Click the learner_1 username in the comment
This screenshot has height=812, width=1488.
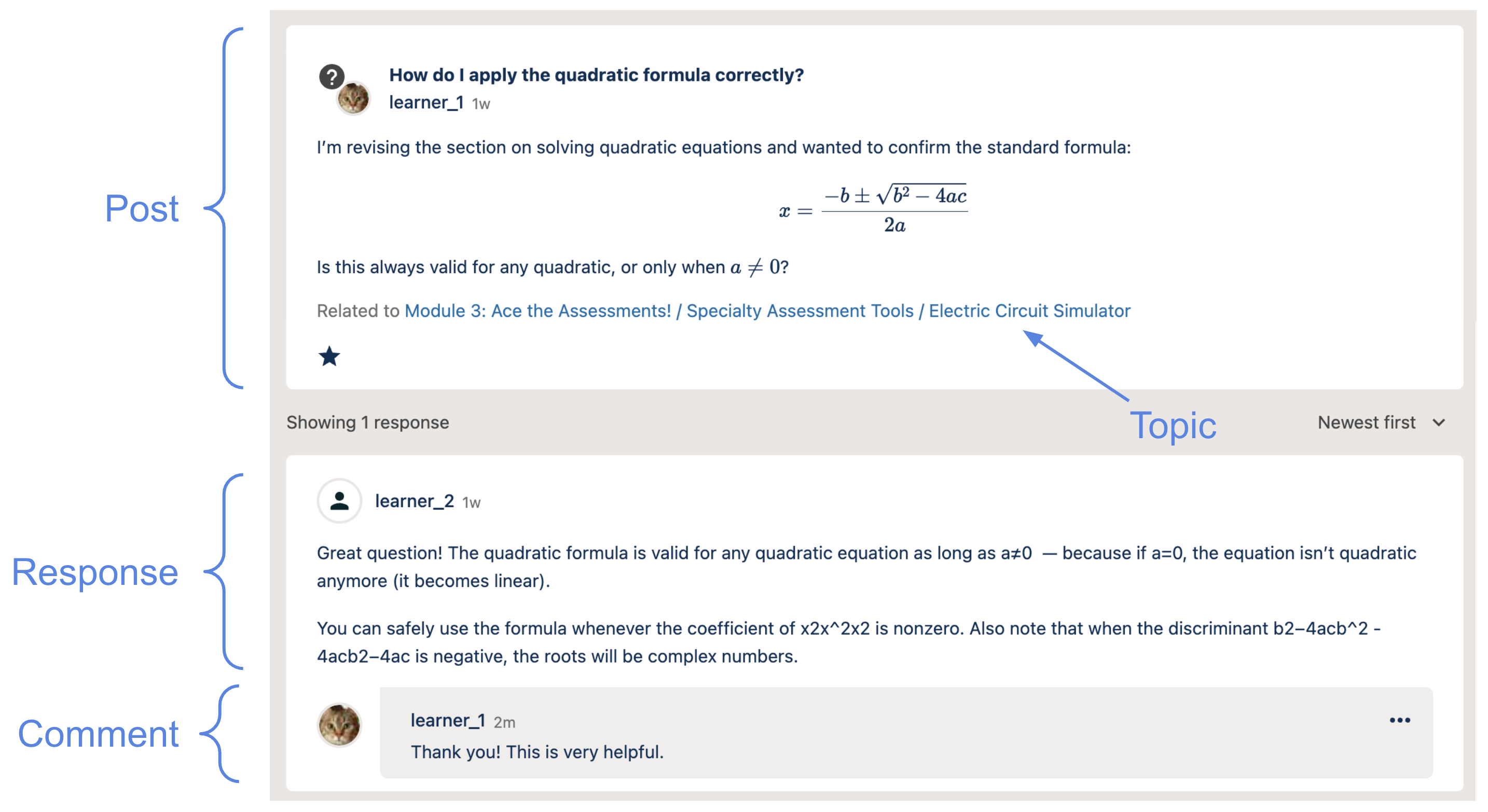click(447, 720)
